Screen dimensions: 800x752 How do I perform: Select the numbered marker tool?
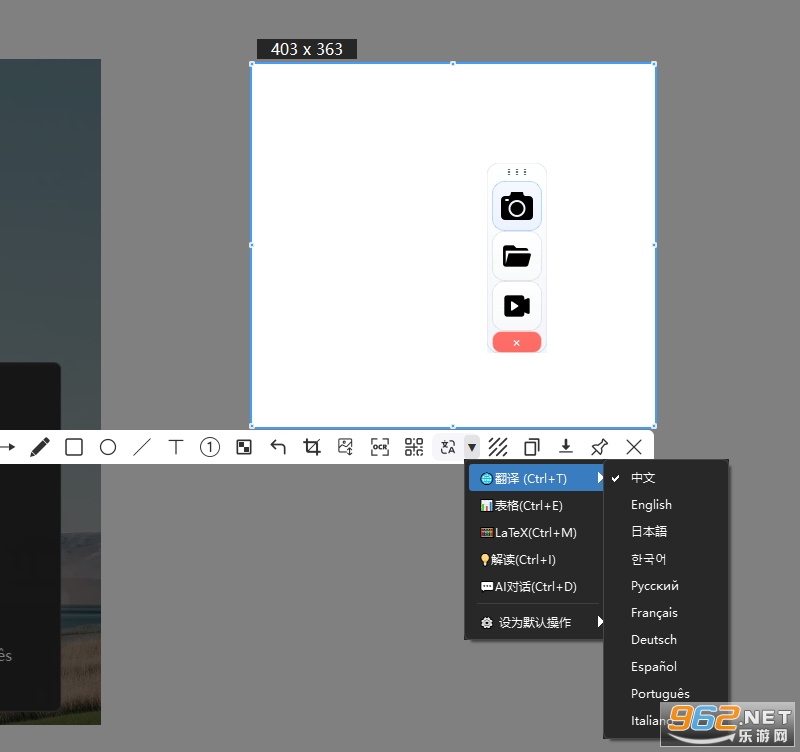coord(210,447)
